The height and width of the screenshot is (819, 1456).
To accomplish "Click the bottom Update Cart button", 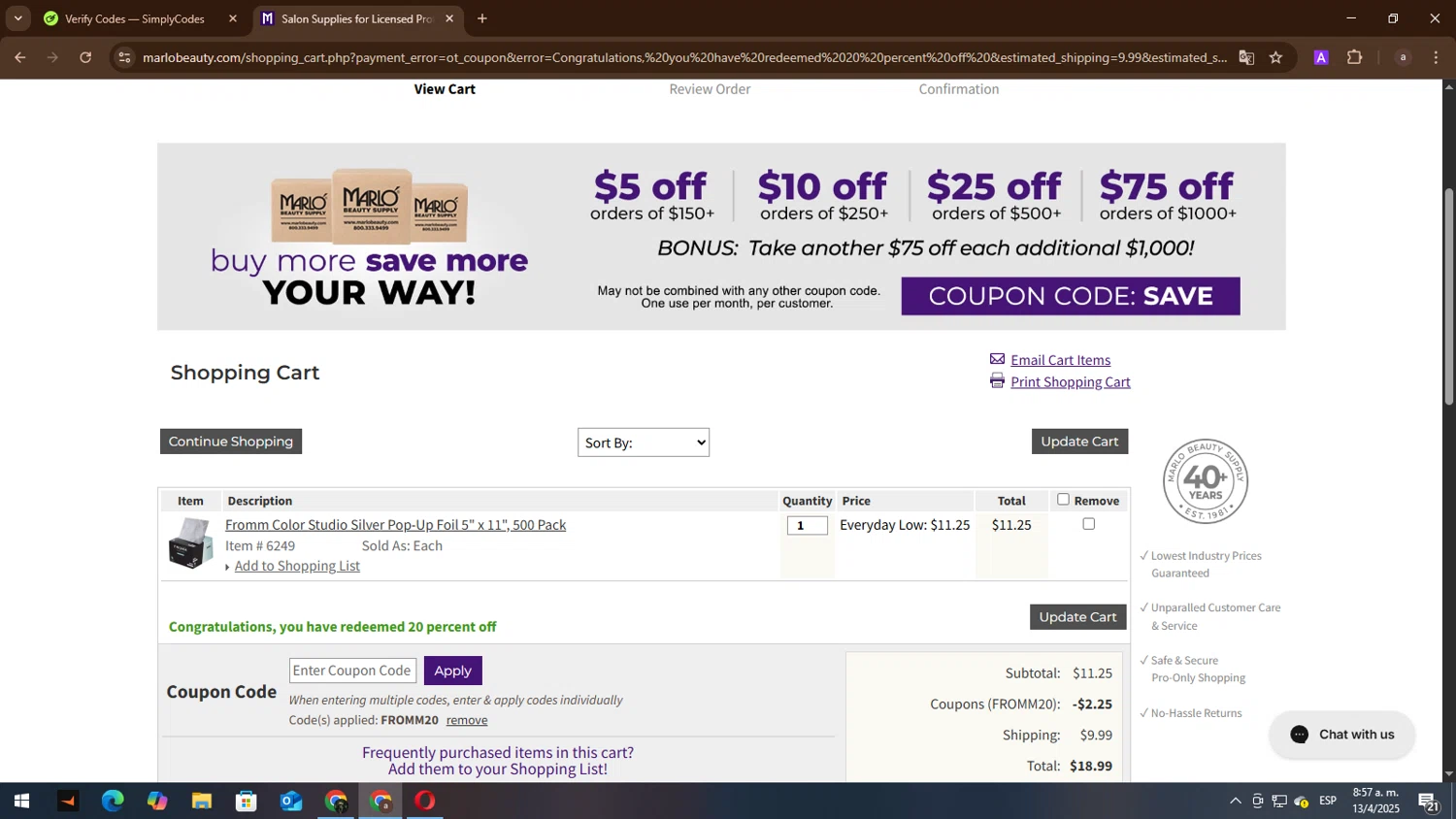I will coord(1077,617).
